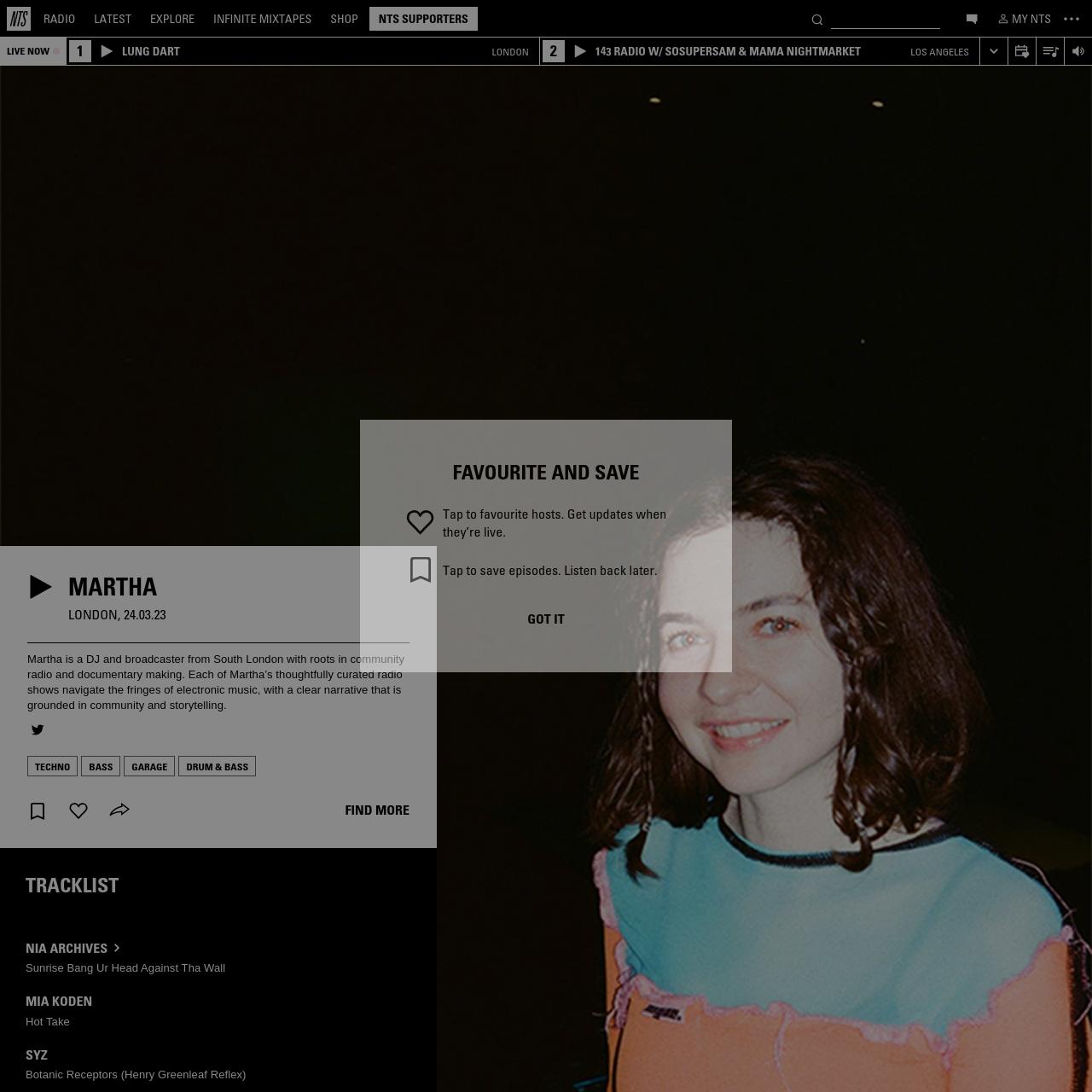Select the TECHNO genre tag
Viewport: 1092px width, 1092px height.
tap(52, 766)
